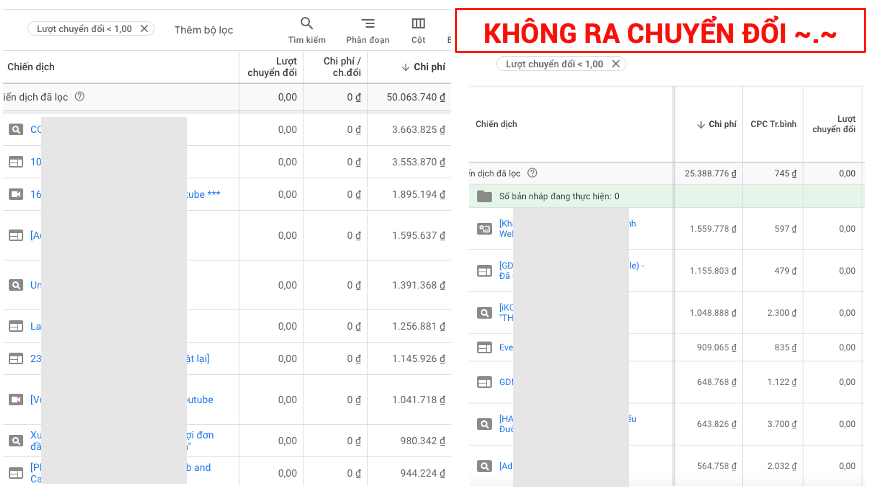Help icon beside filtered total 25.388.776 đ
This screenshot has width=870, height=491.
point(532,173)
